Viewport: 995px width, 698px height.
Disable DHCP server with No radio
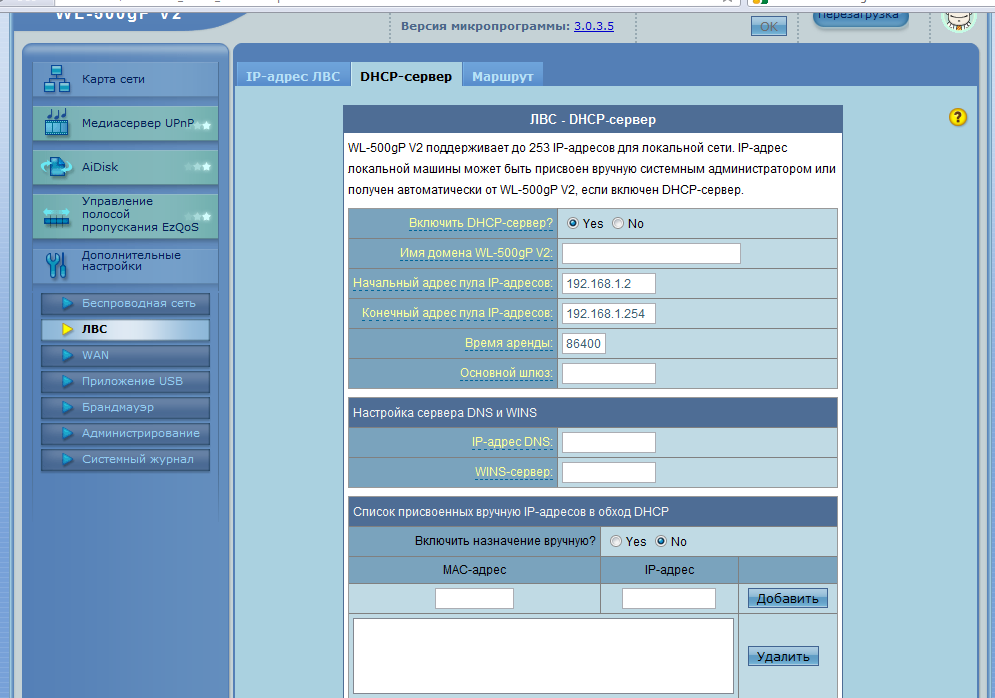618,223
